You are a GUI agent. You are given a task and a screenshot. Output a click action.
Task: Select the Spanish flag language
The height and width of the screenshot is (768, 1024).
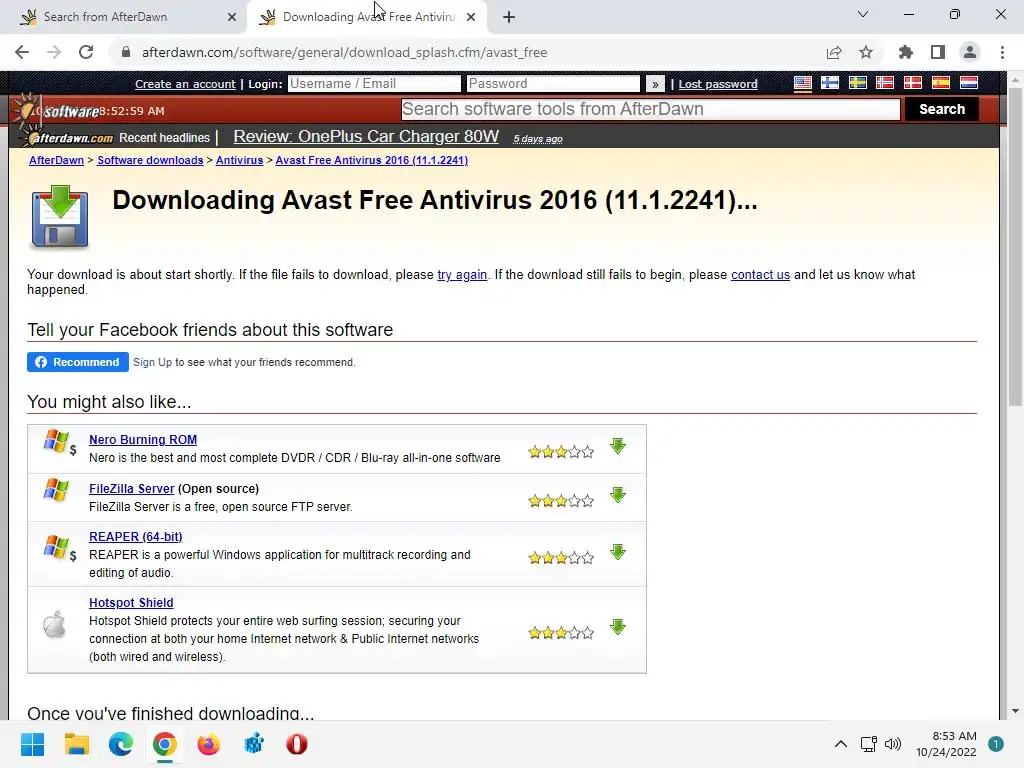tap(940, 83)
